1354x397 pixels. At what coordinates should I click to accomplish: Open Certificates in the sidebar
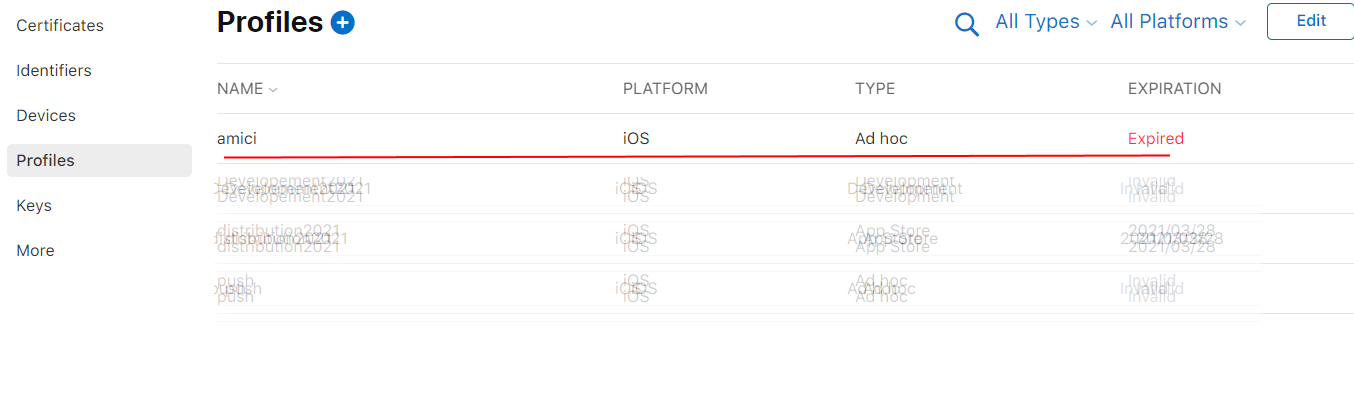click(x=60, y=25)
